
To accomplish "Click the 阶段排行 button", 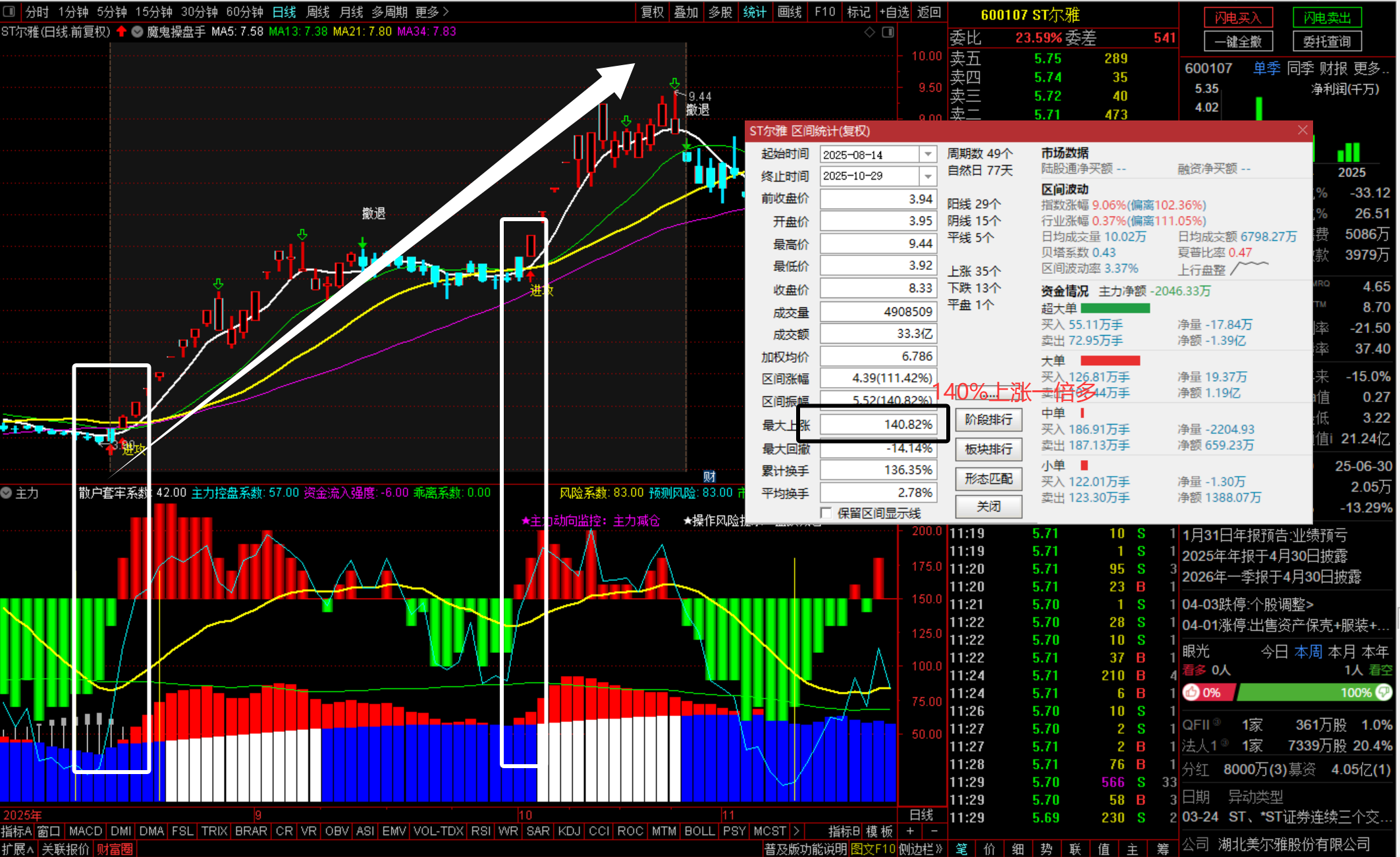I will [x=988, y=419].
